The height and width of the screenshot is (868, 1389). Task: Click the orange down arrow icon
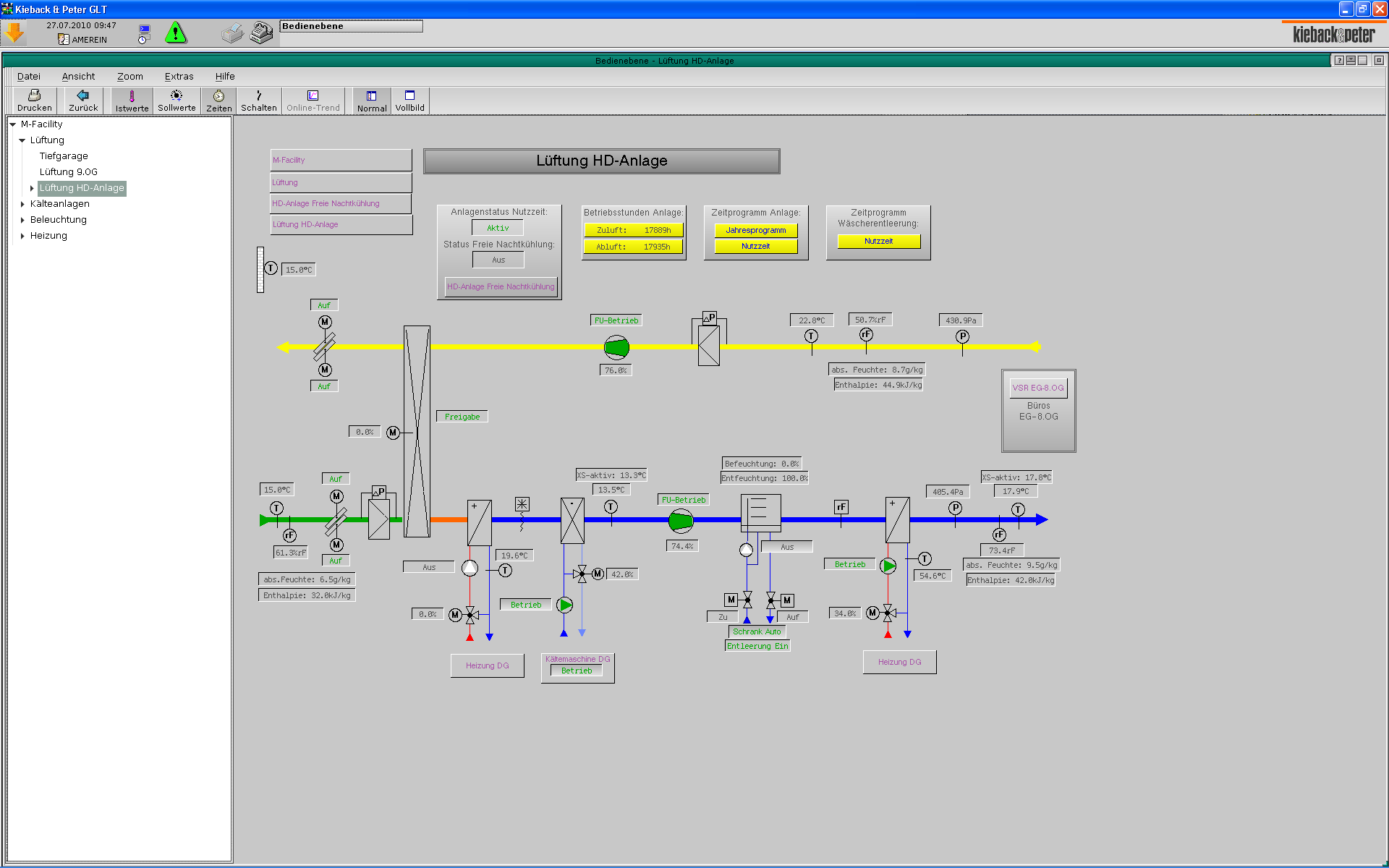coord(14,33)
